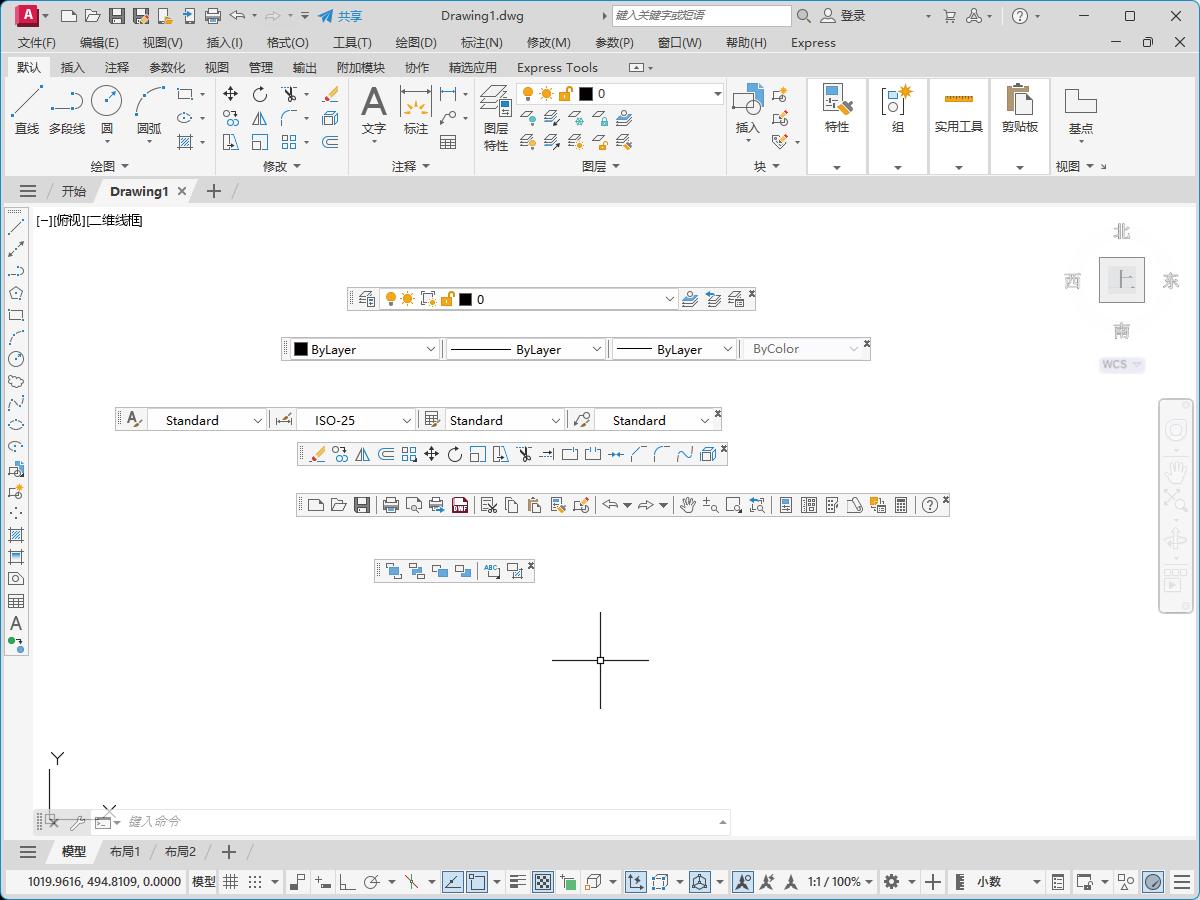Open the 格式(O) menu

287,43
